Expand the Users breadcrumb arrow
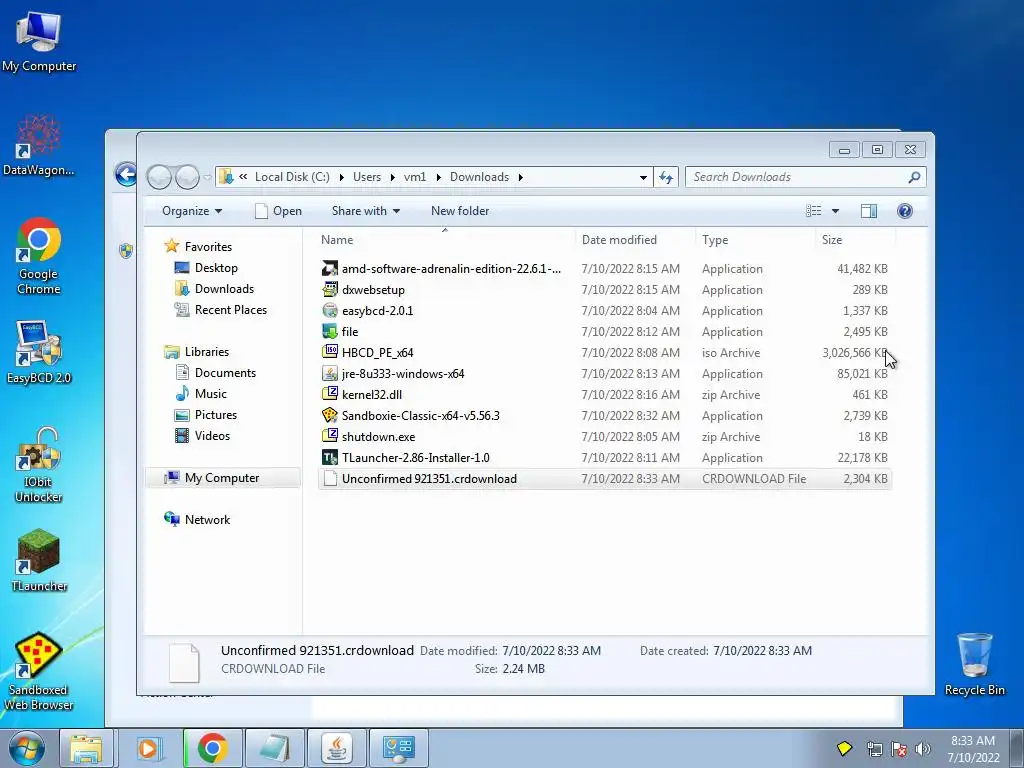Viewport: 1024px width, 768px height. (392, 177)
